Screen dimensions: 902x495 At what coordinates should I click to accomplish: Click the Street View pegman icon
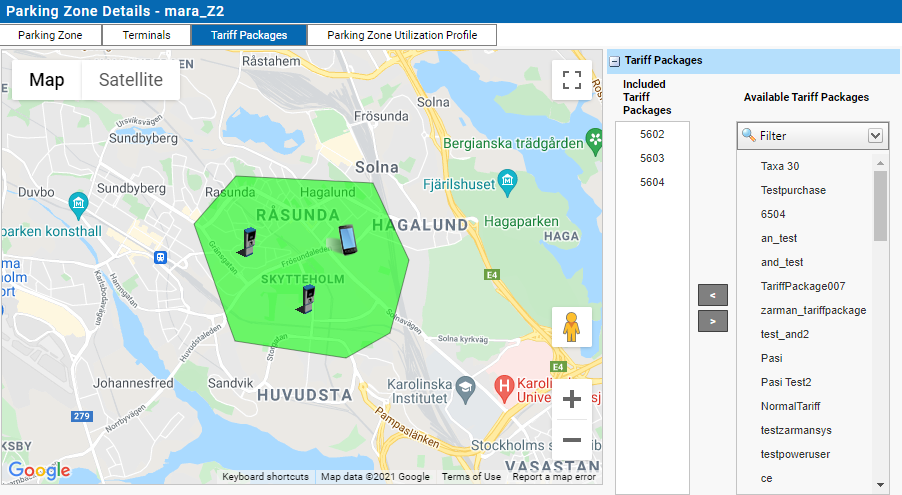[x=571, y=327]
